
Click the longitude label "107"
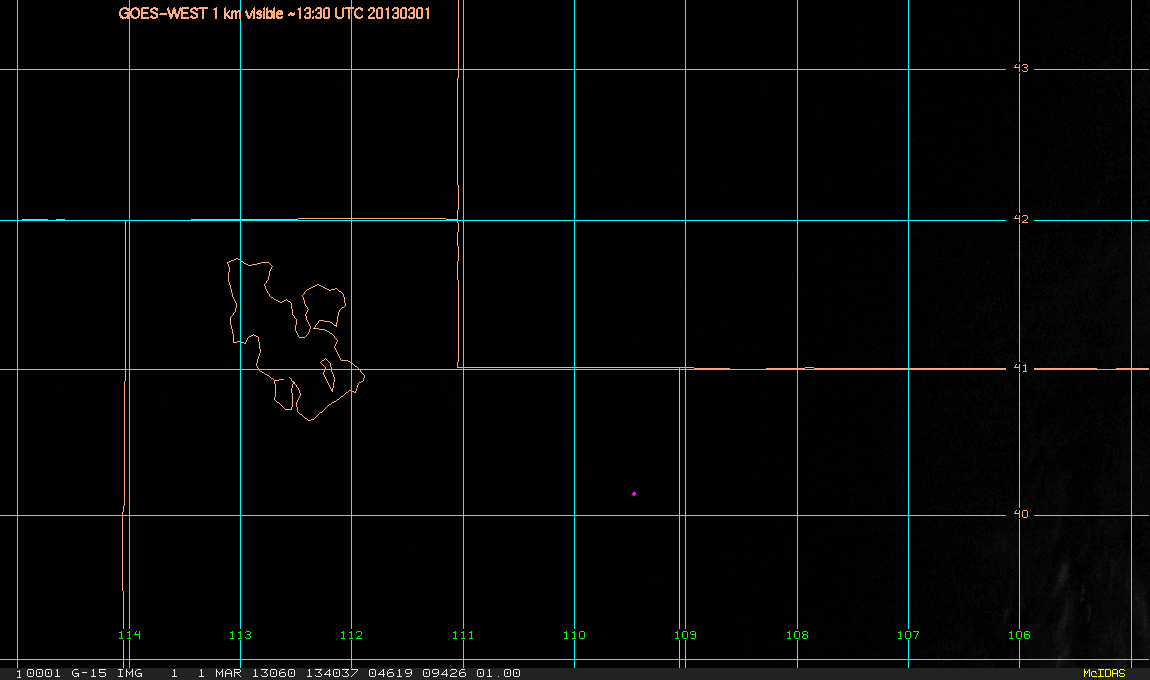pyautogui.click(x=908, y=635)
